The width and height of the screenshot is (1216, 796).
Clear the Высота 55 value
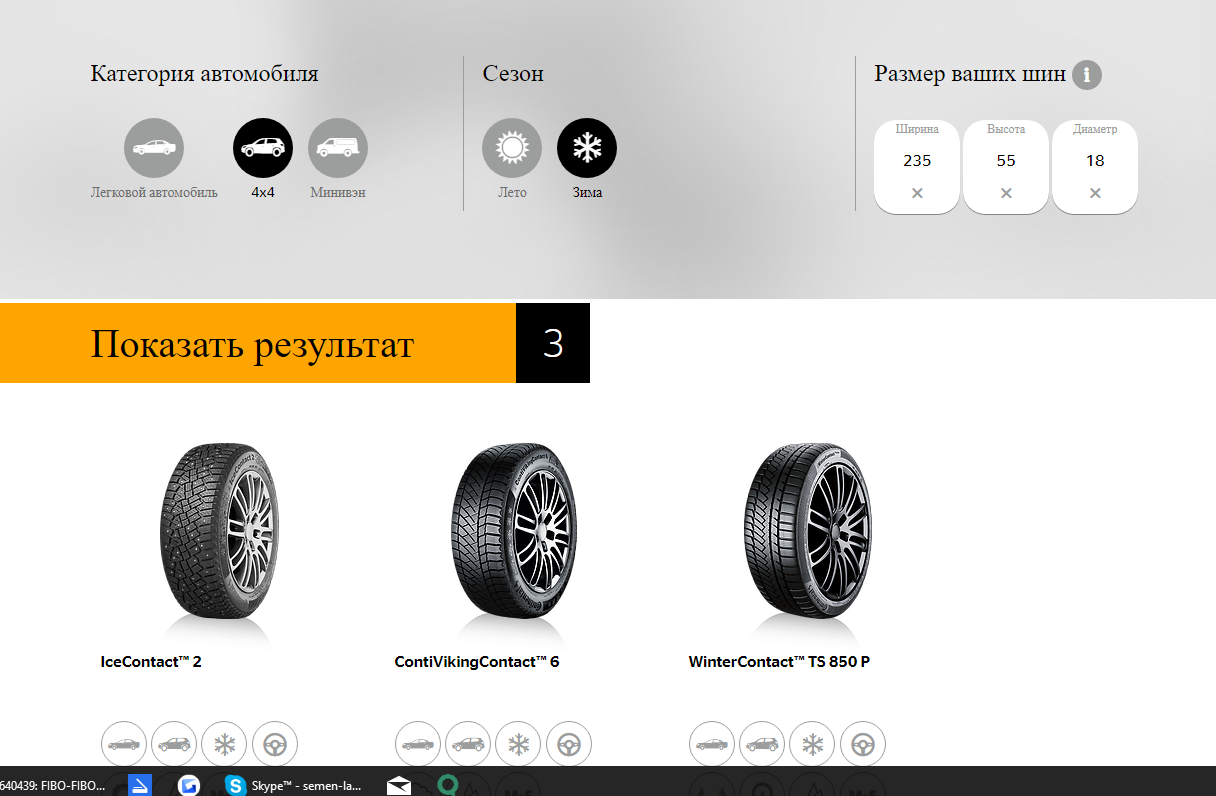[1006, 193]
